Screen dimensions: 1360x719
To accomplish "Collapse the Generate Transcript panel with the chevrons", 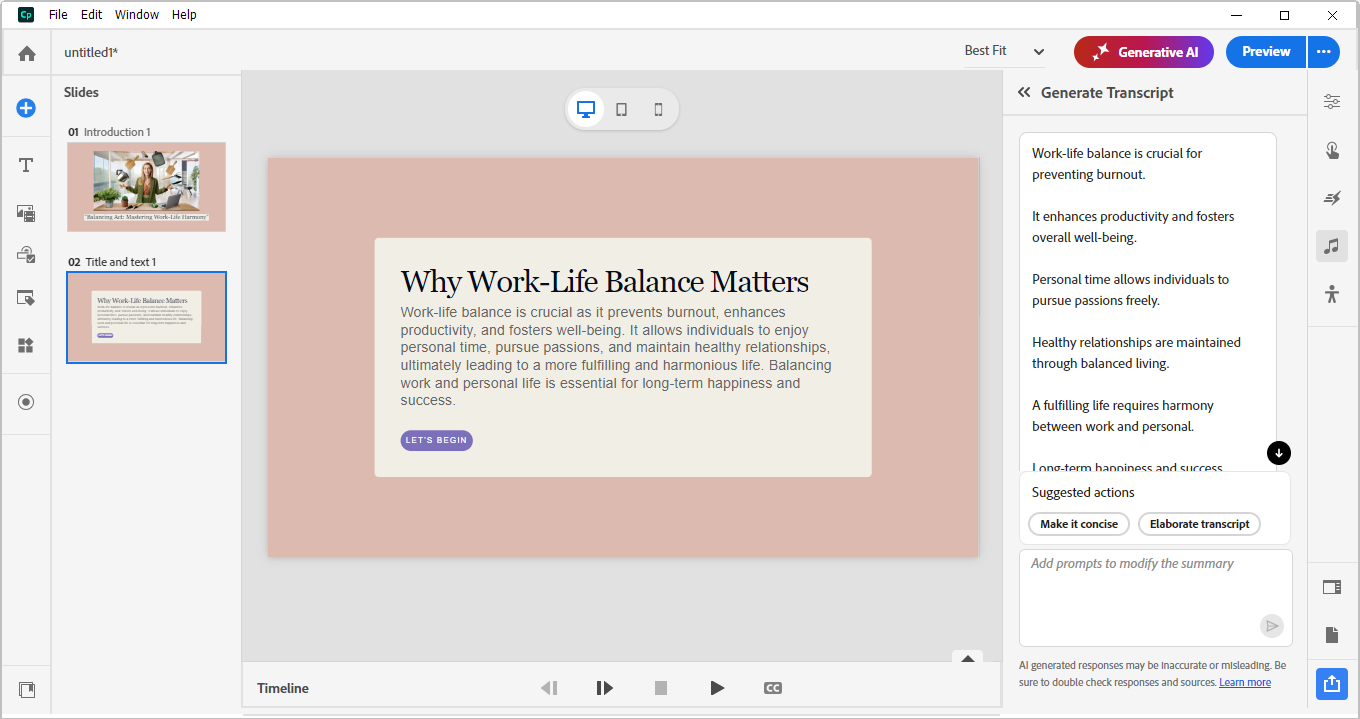I will point(1023,92).
